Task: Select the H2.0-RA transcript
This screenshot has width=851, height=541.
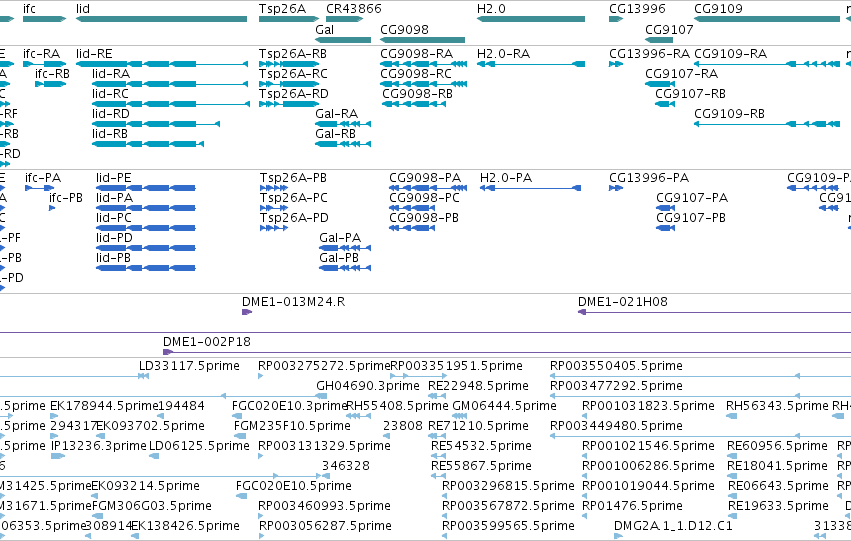Action: click(531, 64)
